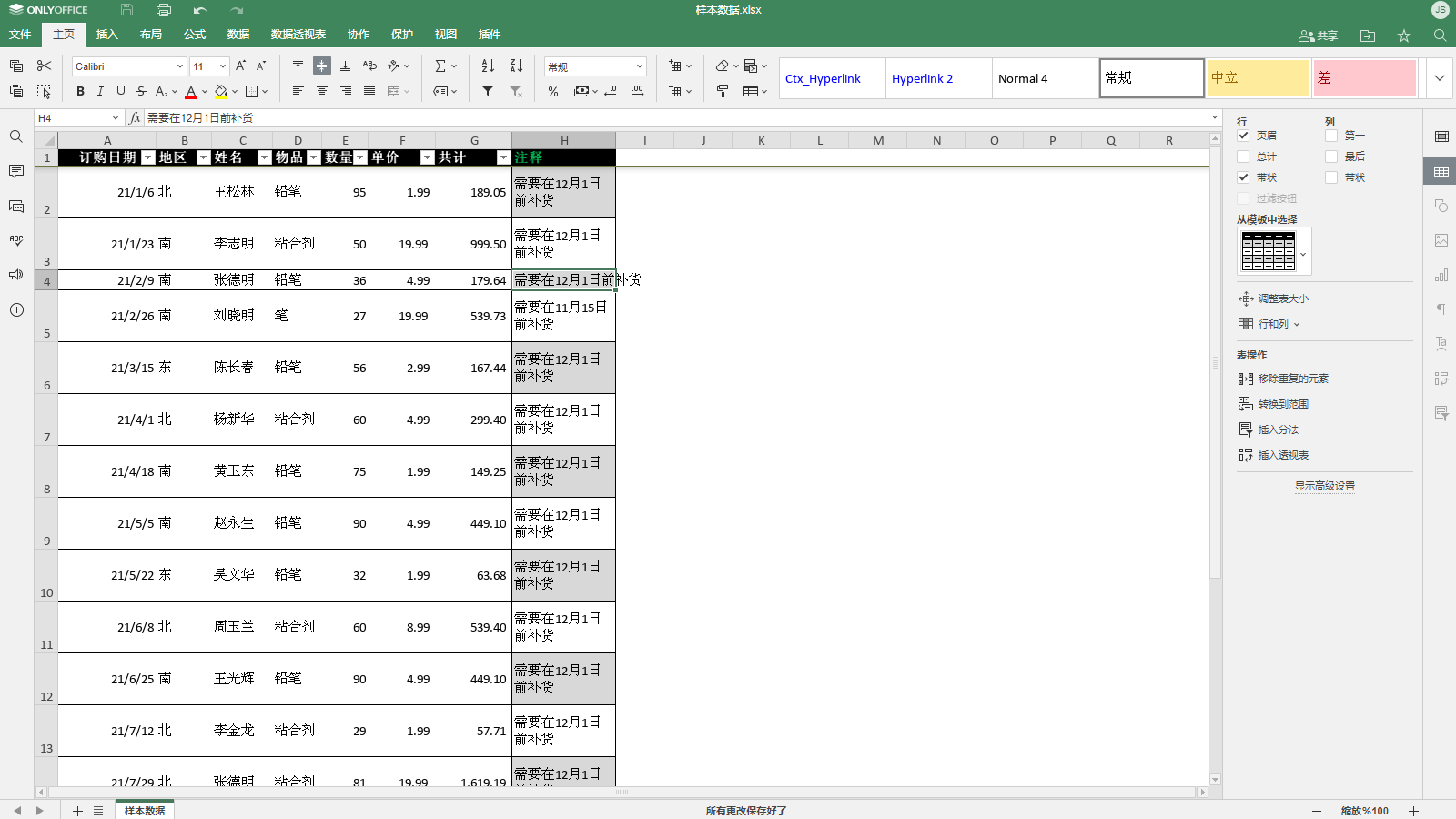Select the 样本数据 sheet tab
The height and width of the screenshot is (819, 1456).
pos(145,811)
